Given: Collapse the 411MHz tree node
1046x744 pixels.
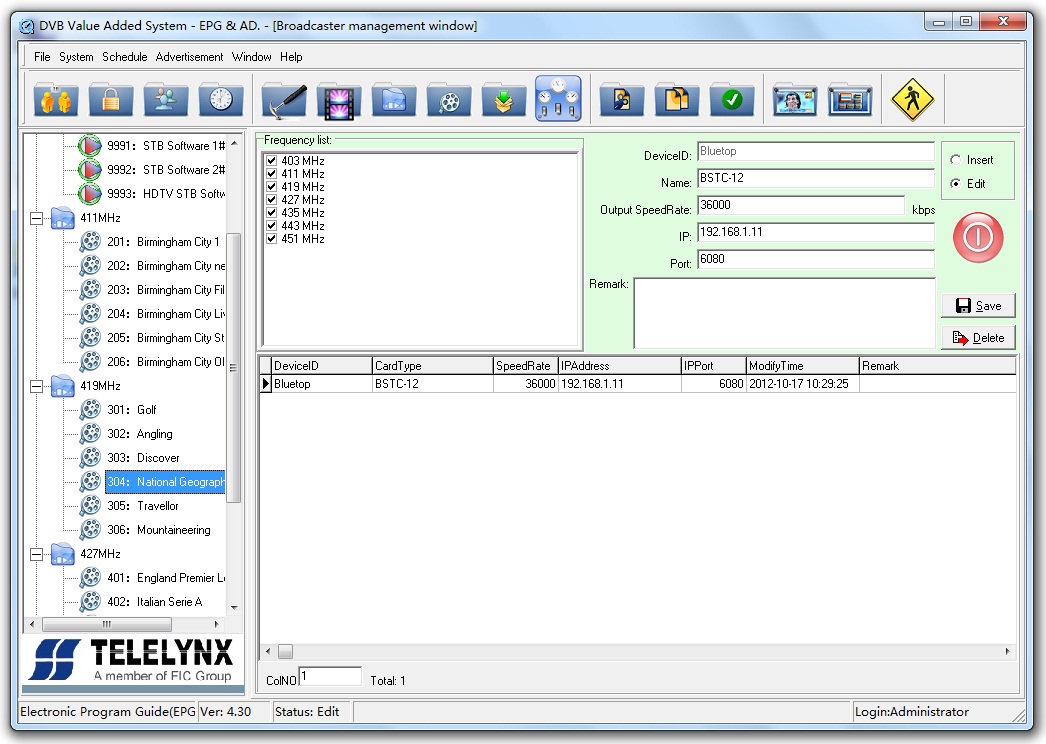Looking at the screenshot, I should click(37, 218).
